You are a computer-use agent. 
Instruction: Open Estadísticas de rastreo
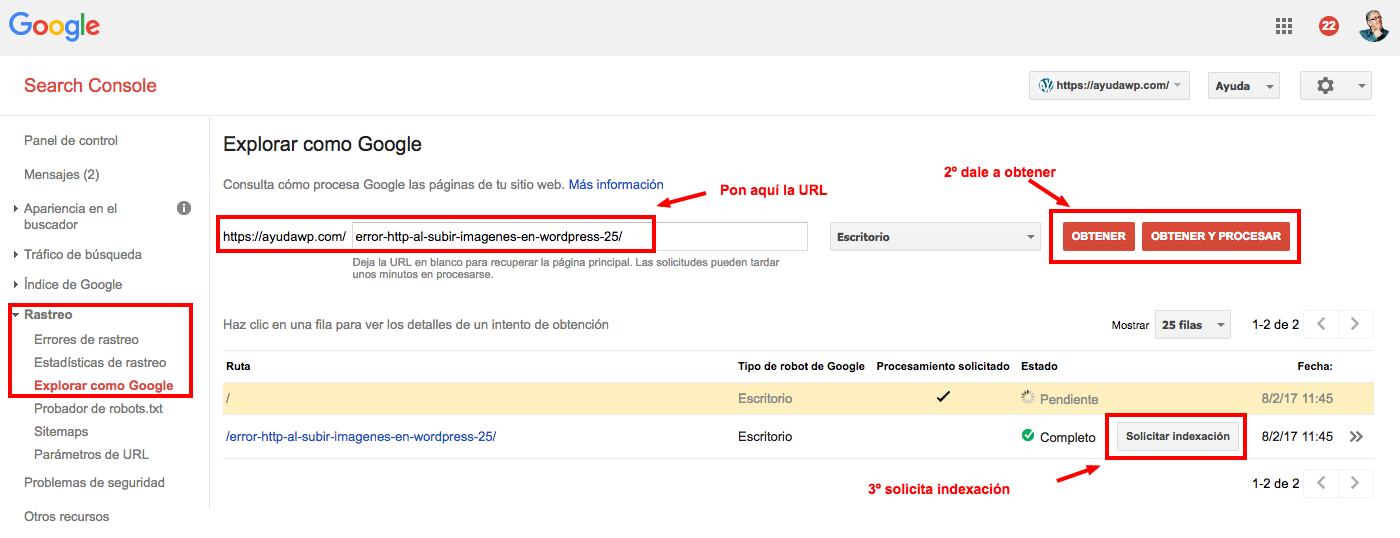pos(100,362)
